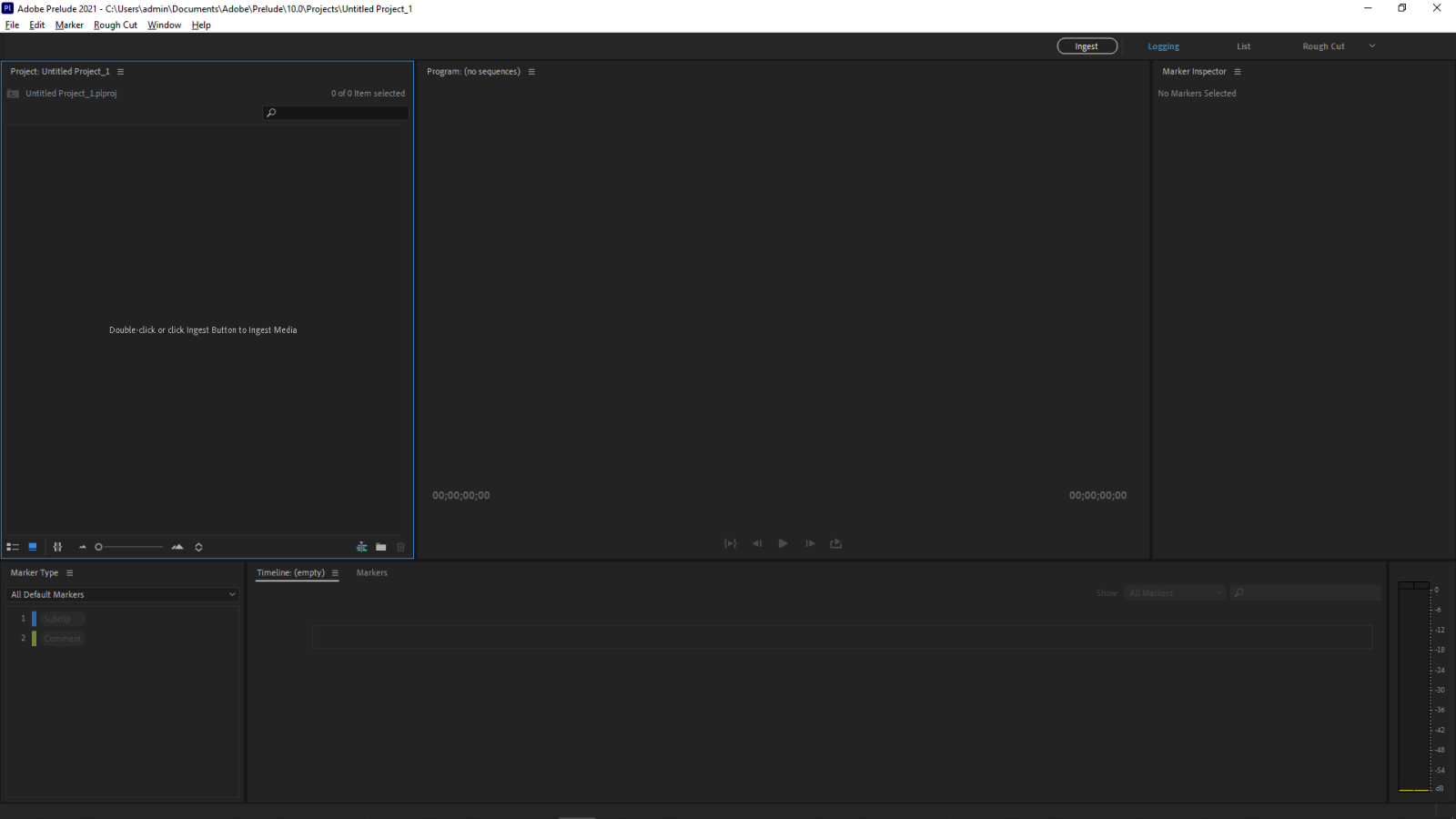Click the braces icon in Project panel toolbar
The width and height of the screenshot is (1456, 819).
57,547
